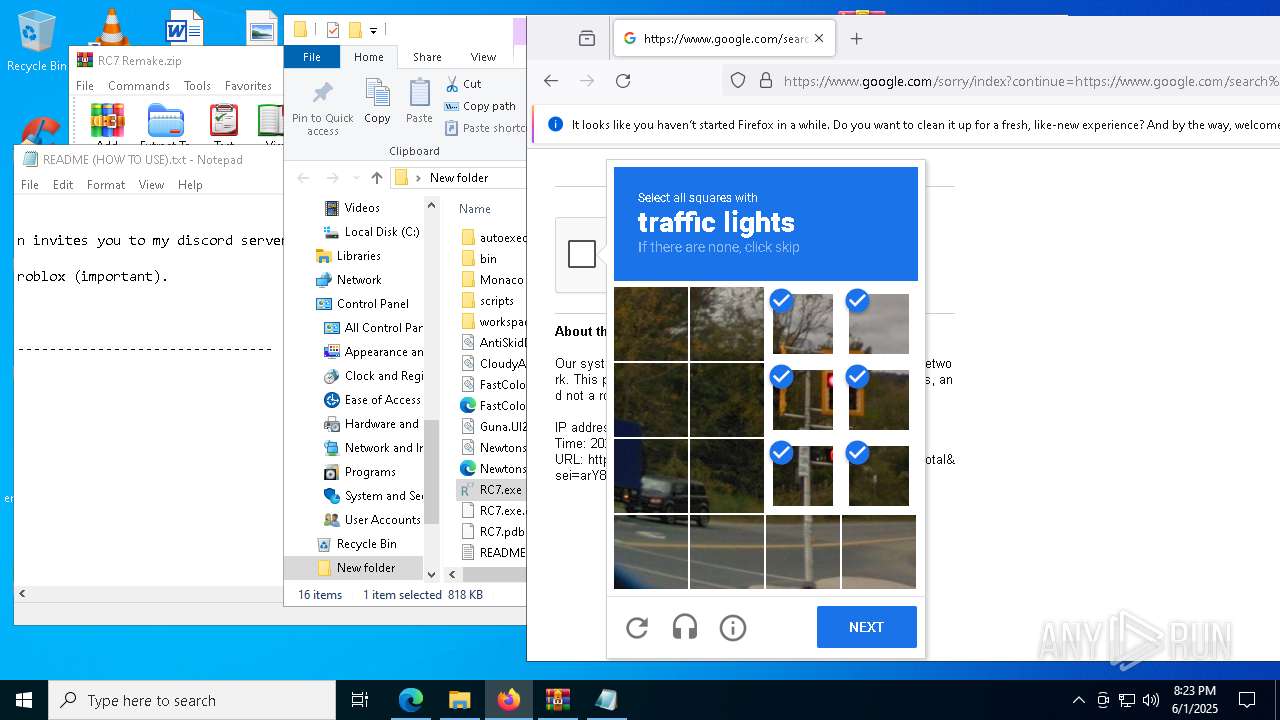Click Paste in Explorer ribbon
The height and width of the screenshot is (720, 1280).
coord(419,103)
